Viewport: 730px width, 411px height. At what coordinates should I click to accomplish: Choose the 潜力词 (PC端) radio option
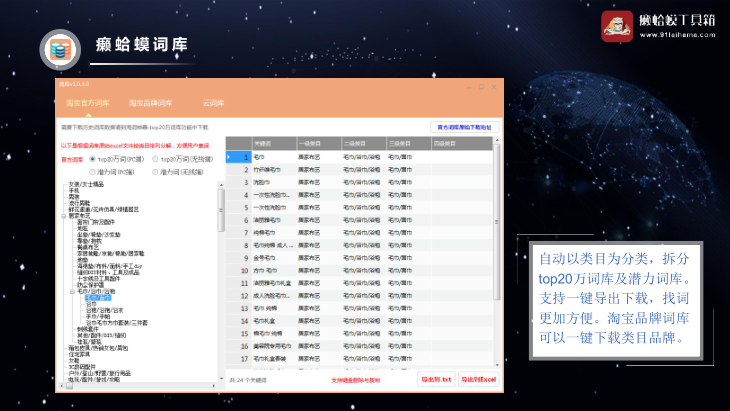click(92, 172)
